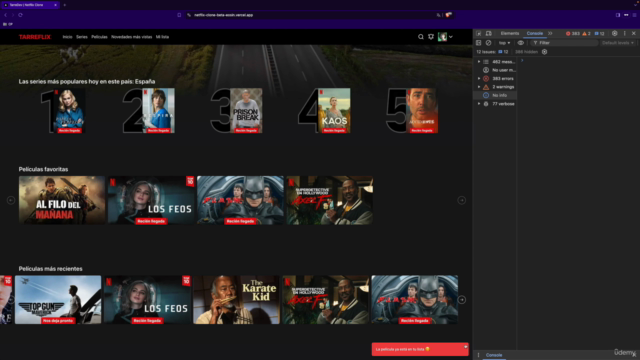Open Los Feos card in Películas favoritas
The width and height of the screenshot is (640, 360).
coord(151,200)
